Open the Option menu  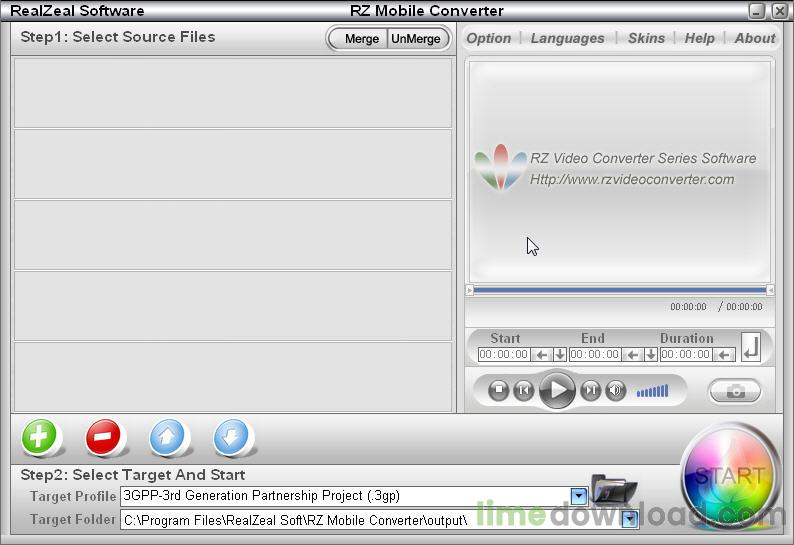tap(489, 38)
